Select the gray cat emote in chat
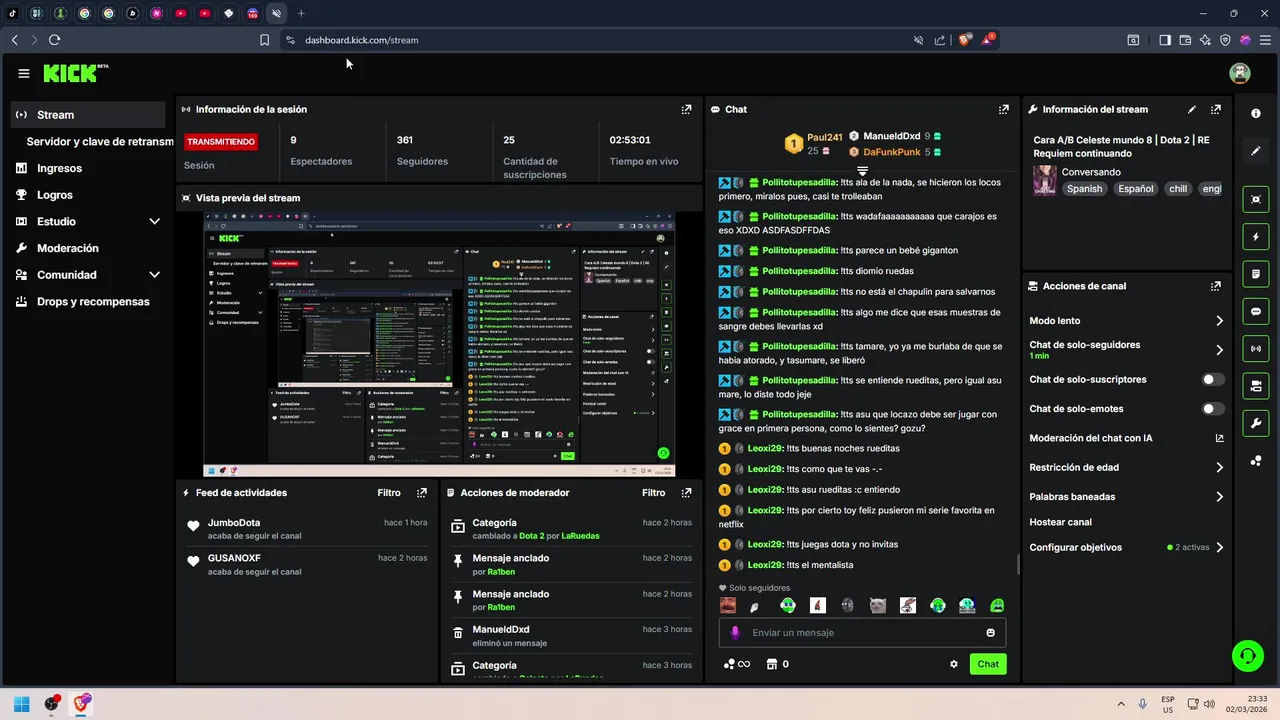This screenshot has height=720, width=1280. pos(877,605)
